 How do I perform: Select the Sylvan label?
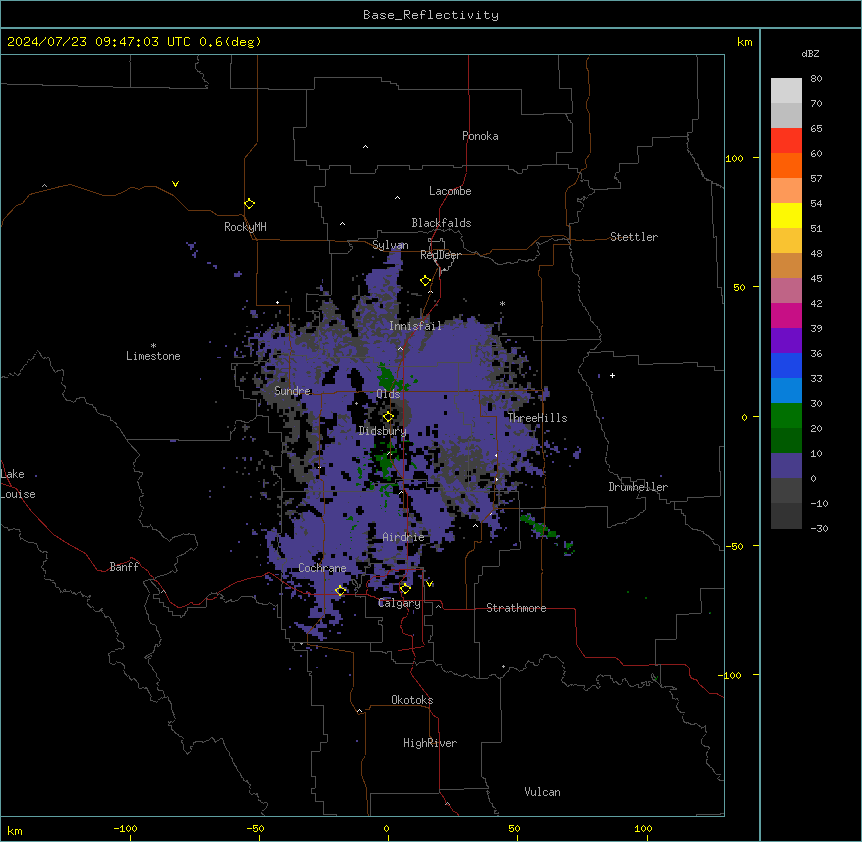pos(390,245)
